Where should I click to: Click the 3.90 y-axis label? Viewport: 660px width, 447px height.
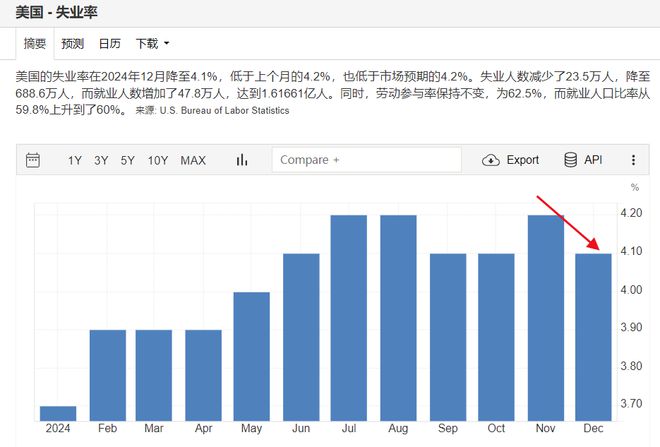pos(631,327)
